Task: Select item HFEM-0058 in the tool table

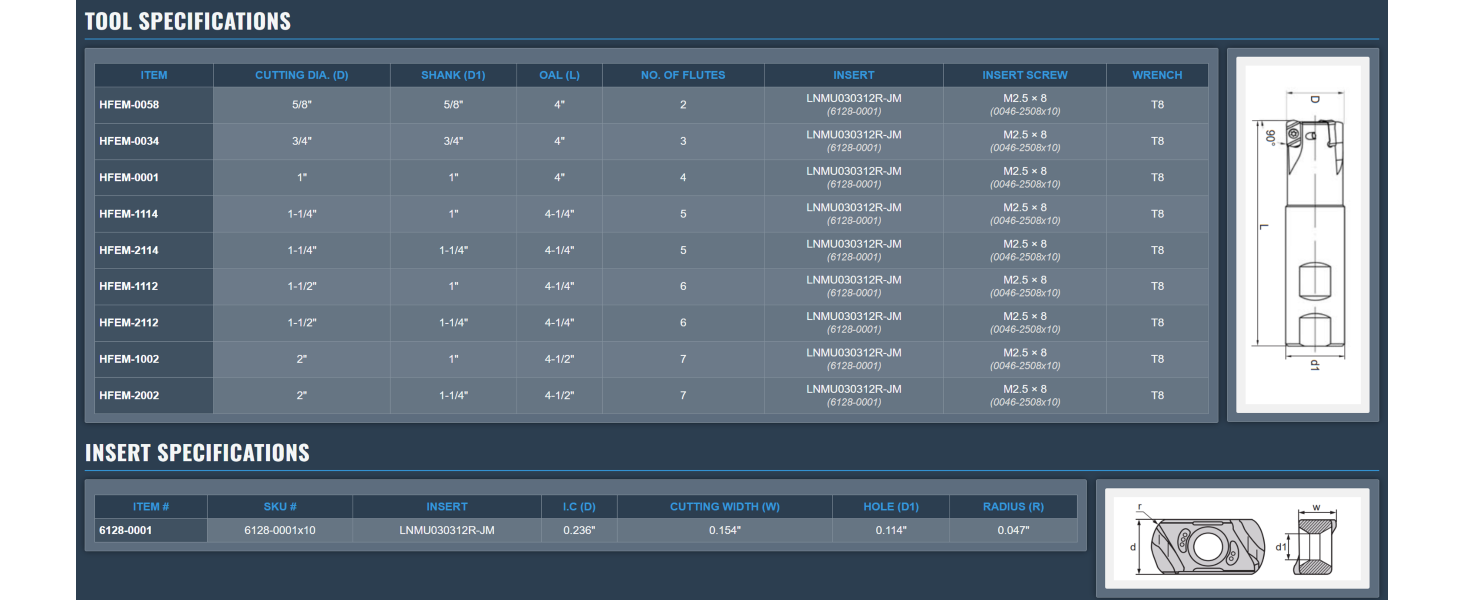Action: pos(129,105)
